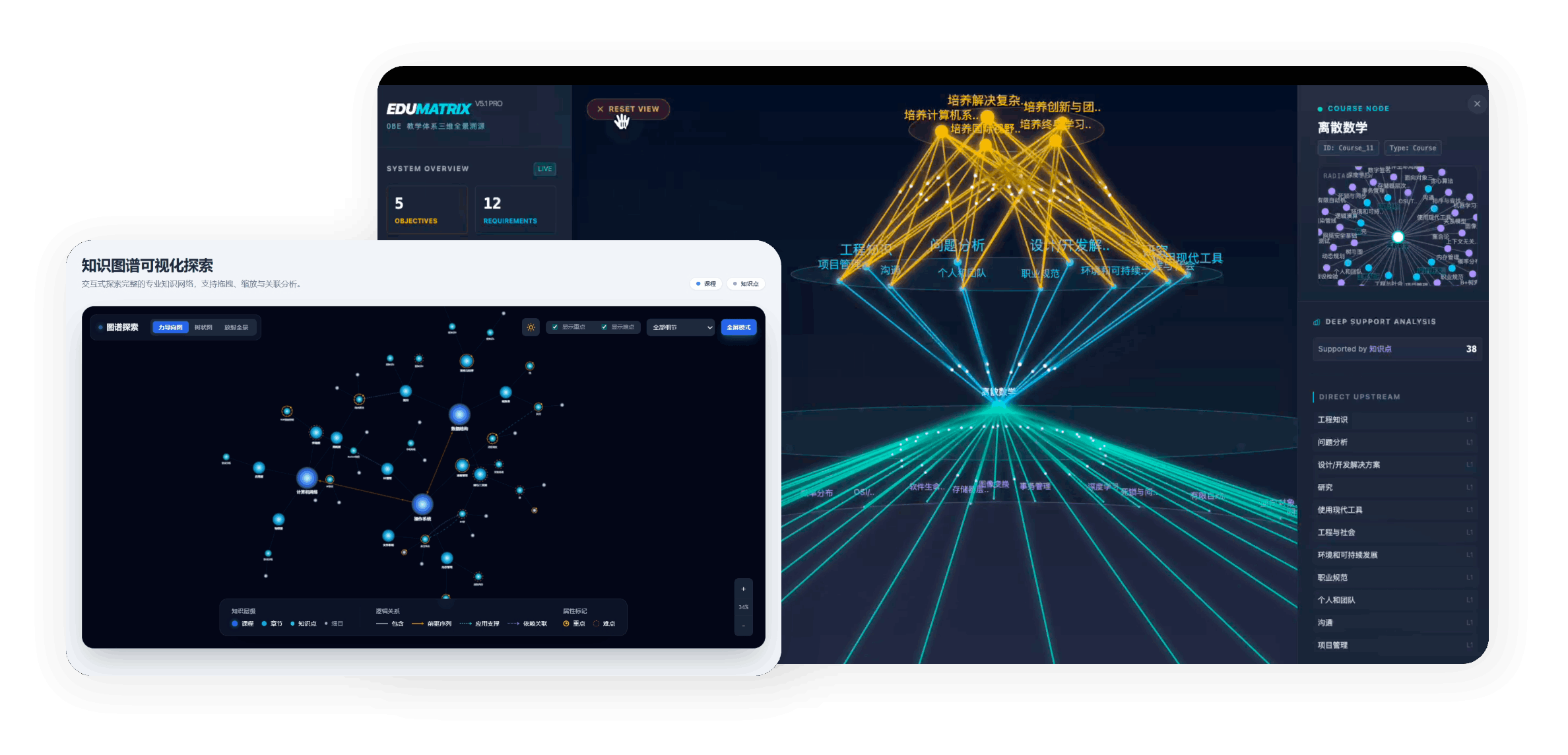Viewport: 1568px width, 755px height.
Task: Switch to the 树状图 tab
Action: click(203, 327)
